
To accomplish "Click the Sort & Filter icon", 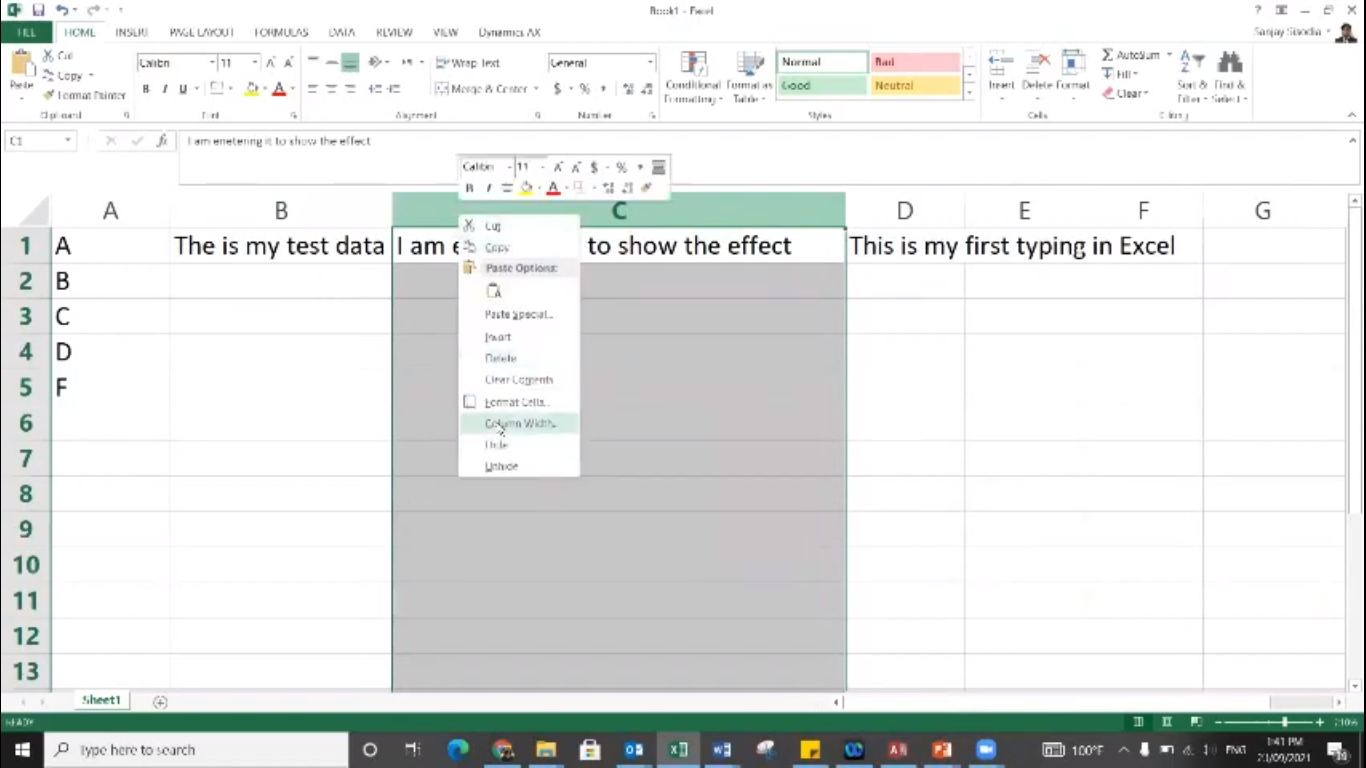I will coord(1191,63).
